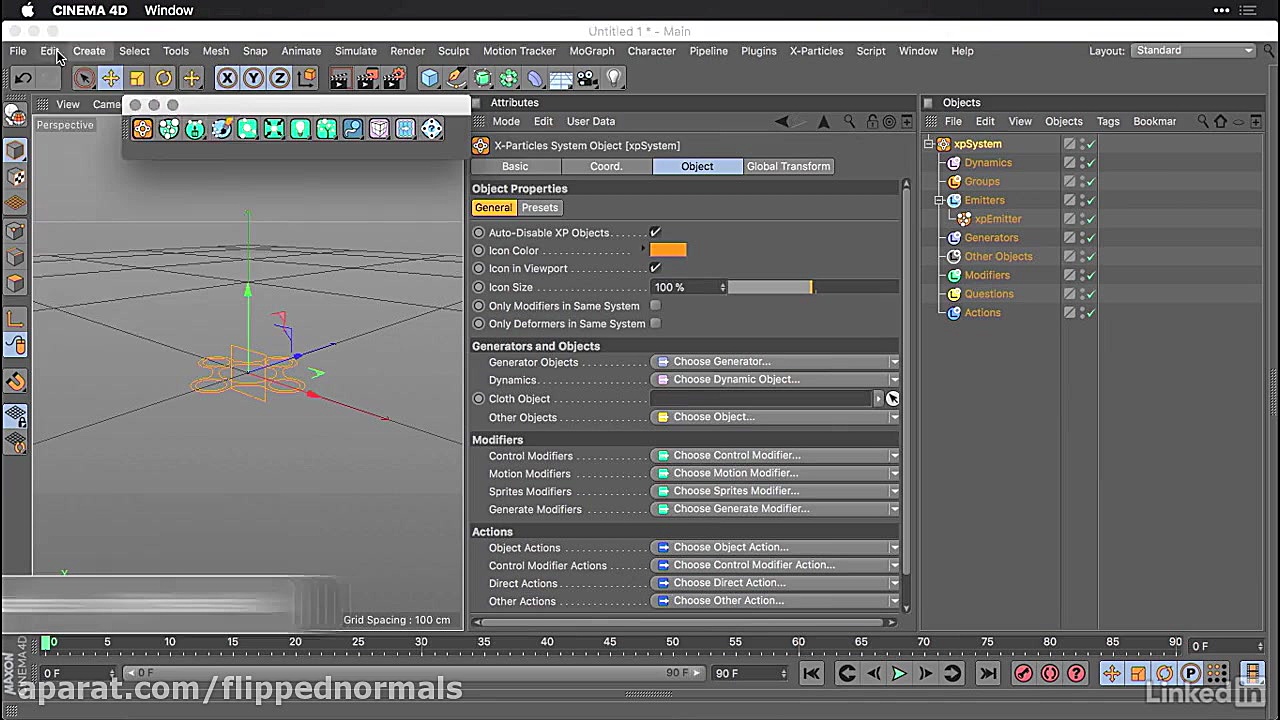The width and height of the screenshot is (1280, 720).
Task: Change the Icon Color orange swatch
Action: pyautogui.click(x=668, y=250)
